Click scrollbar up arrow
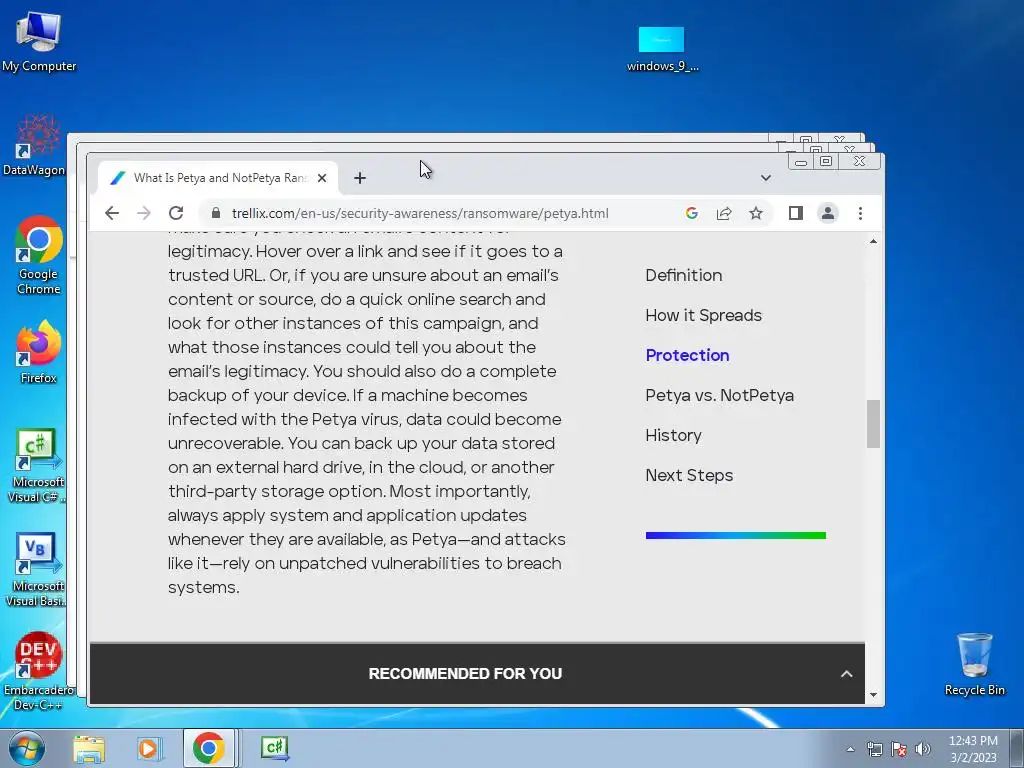Image resolution: width=1024 pixels, height=768 pixels. (x=873, y=242)
